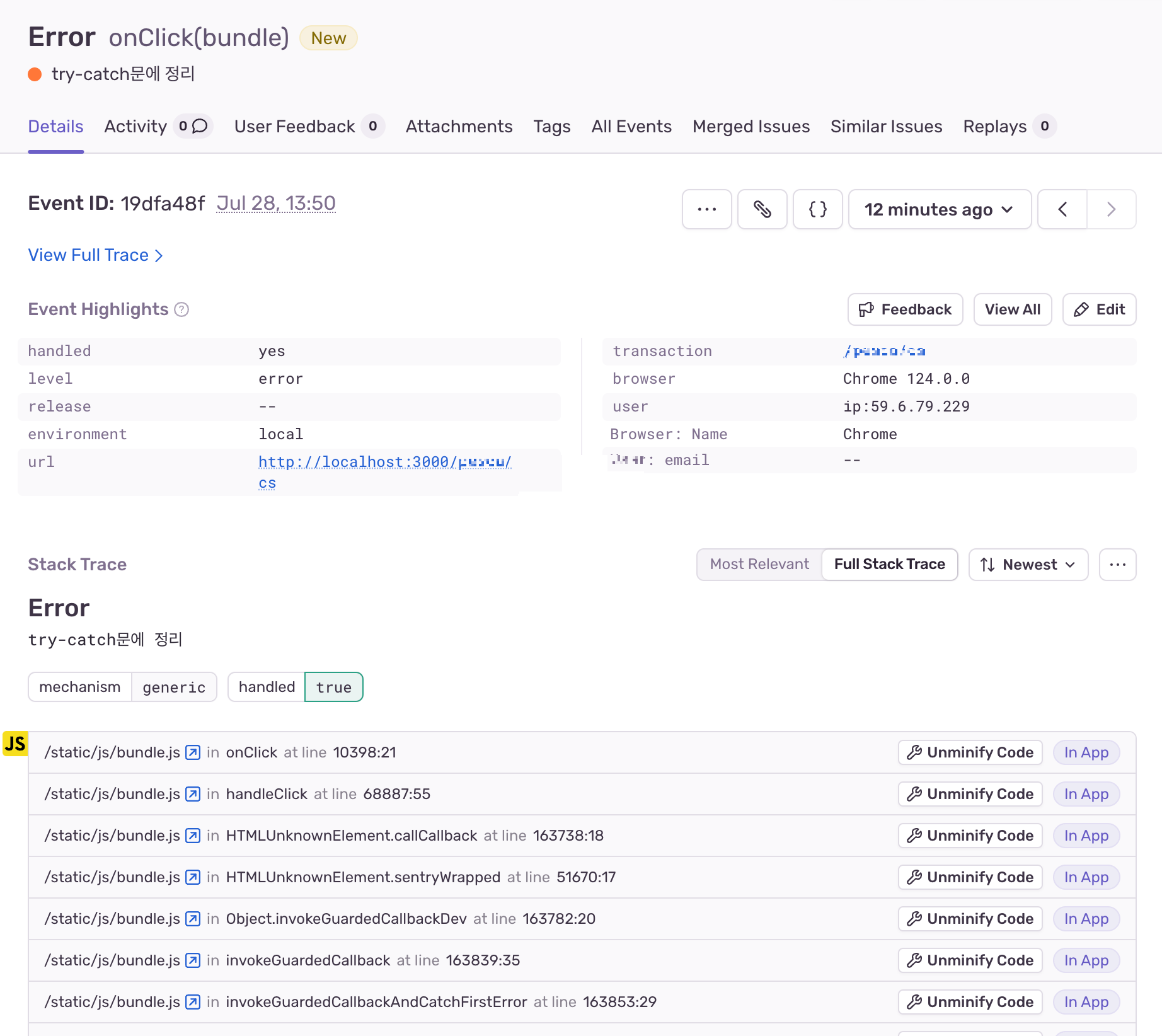Screen dimensions: 1162x1036
Task: Open the All Events tab
Action: click(631, 126)
